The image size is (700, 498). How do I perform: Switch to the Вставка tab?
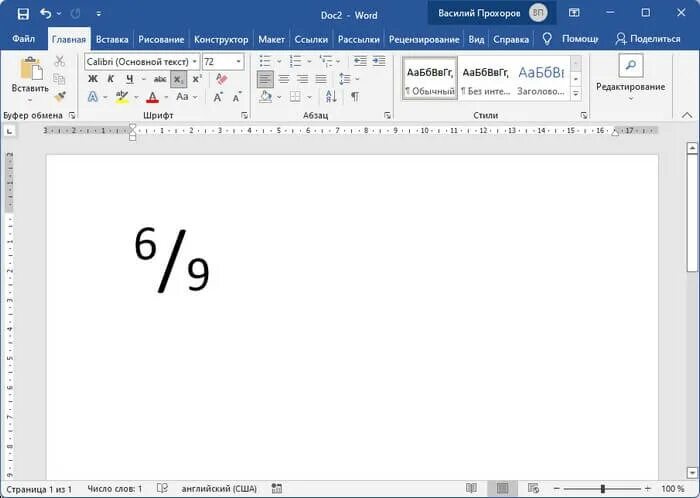pos(112,39)
